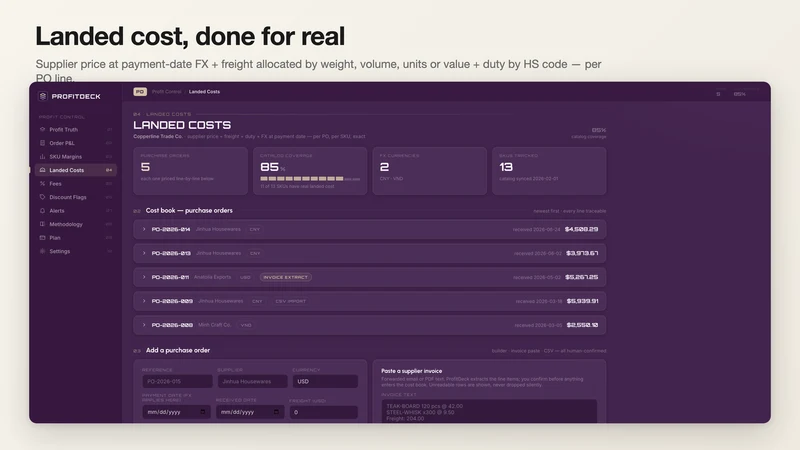This screenshot has width=800, height=450.
Task: Open the Plan page label
Action: click(x=55, y=238)
